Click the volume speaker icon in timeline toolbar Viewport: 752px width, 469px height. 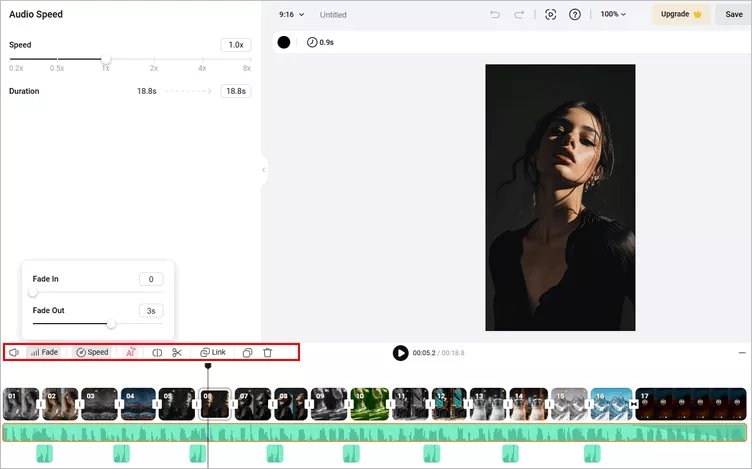click(14, 352)
